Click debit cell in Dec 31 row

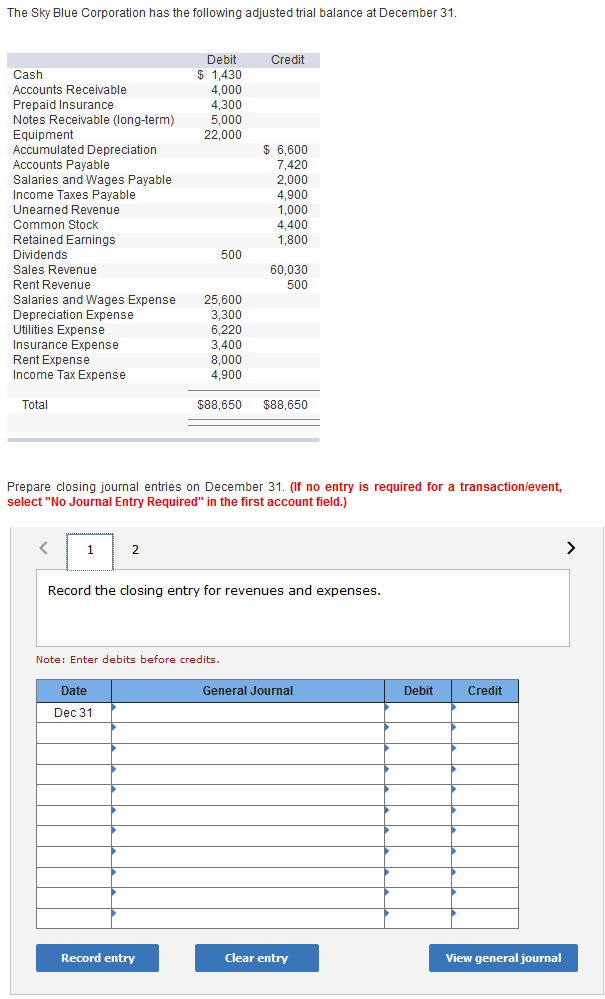[418, 712]
